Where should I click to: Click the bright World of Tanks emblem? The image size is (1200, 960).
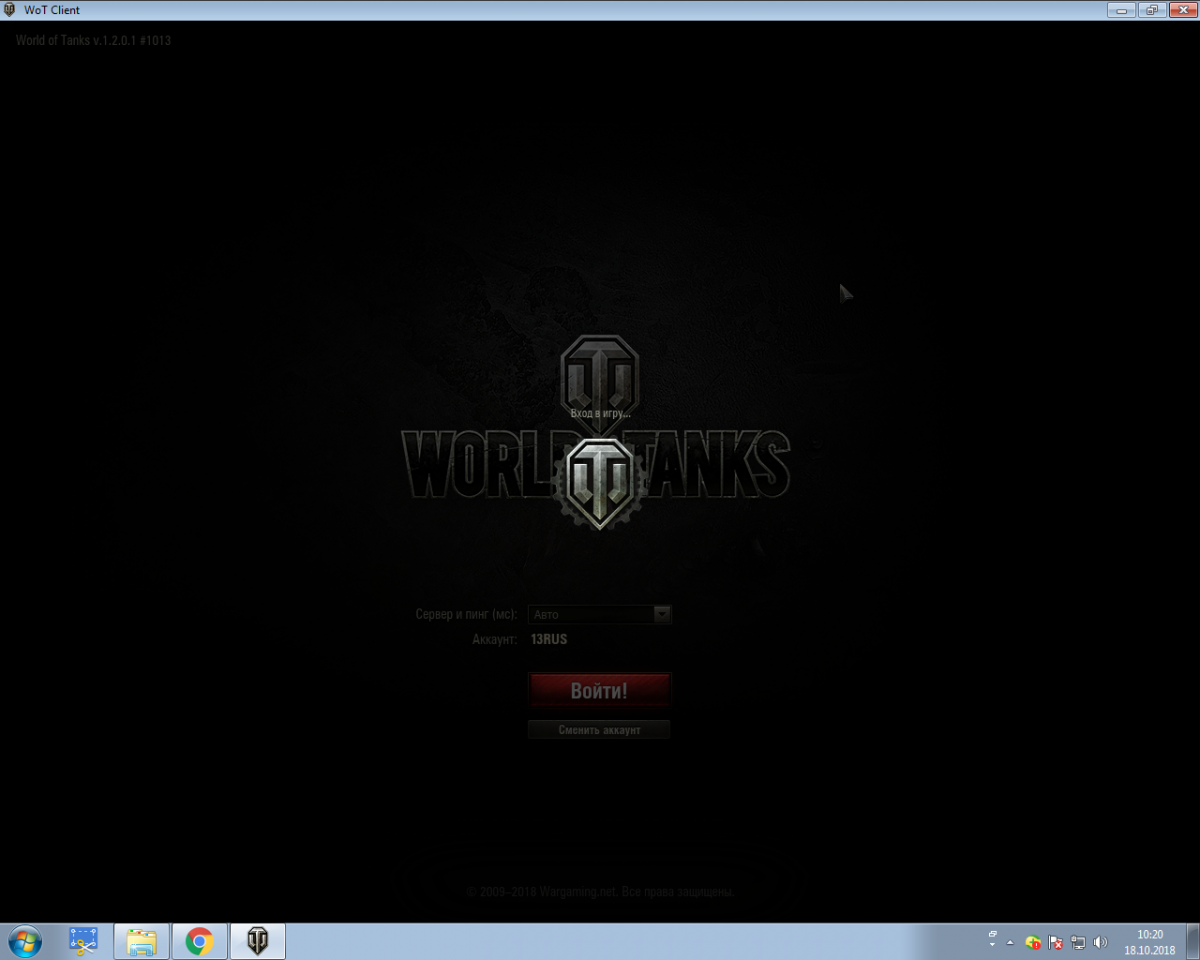[599, 483]
